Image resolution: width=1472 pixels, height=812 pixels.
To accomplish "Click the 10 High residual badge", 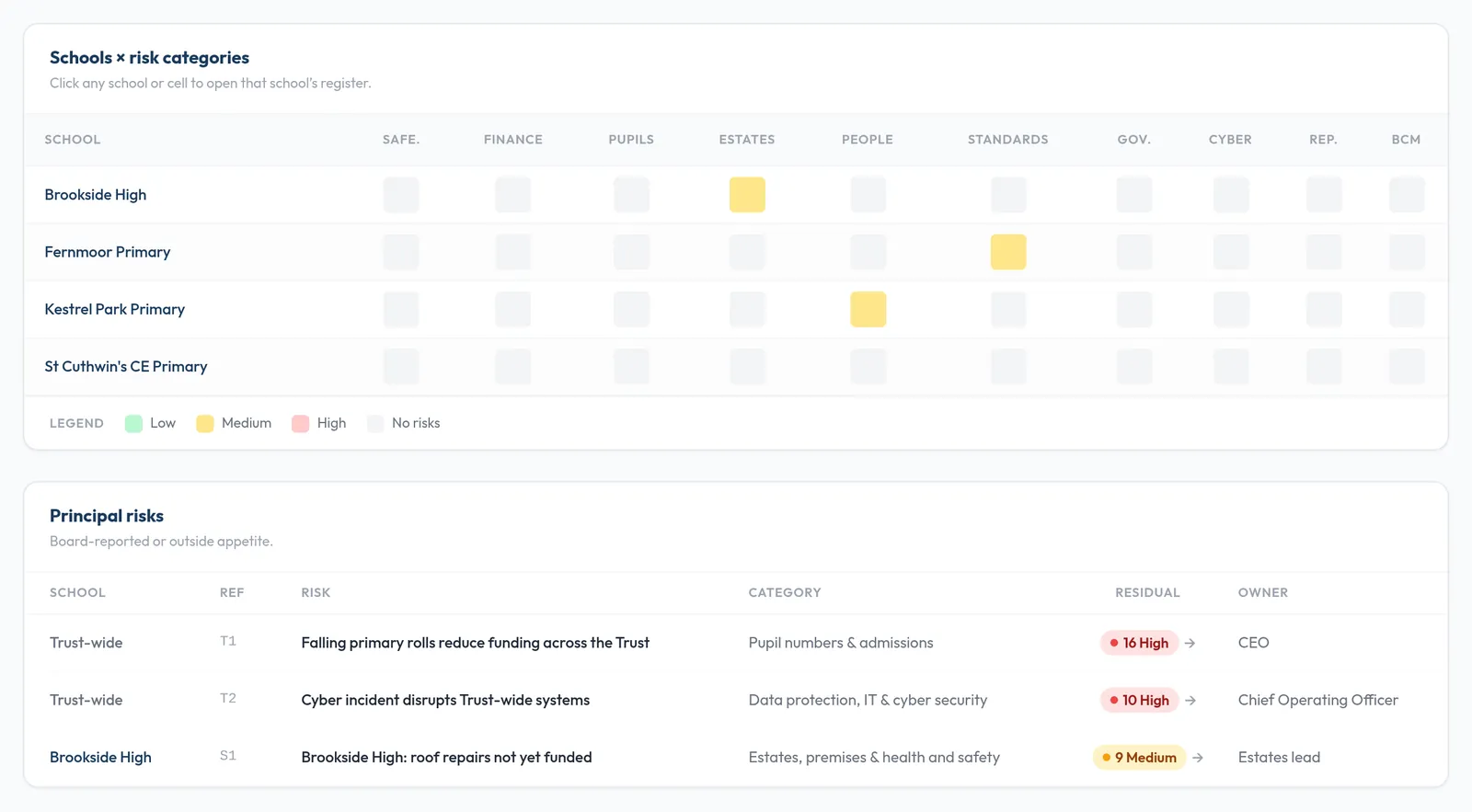I will [x=1139, y=700].
